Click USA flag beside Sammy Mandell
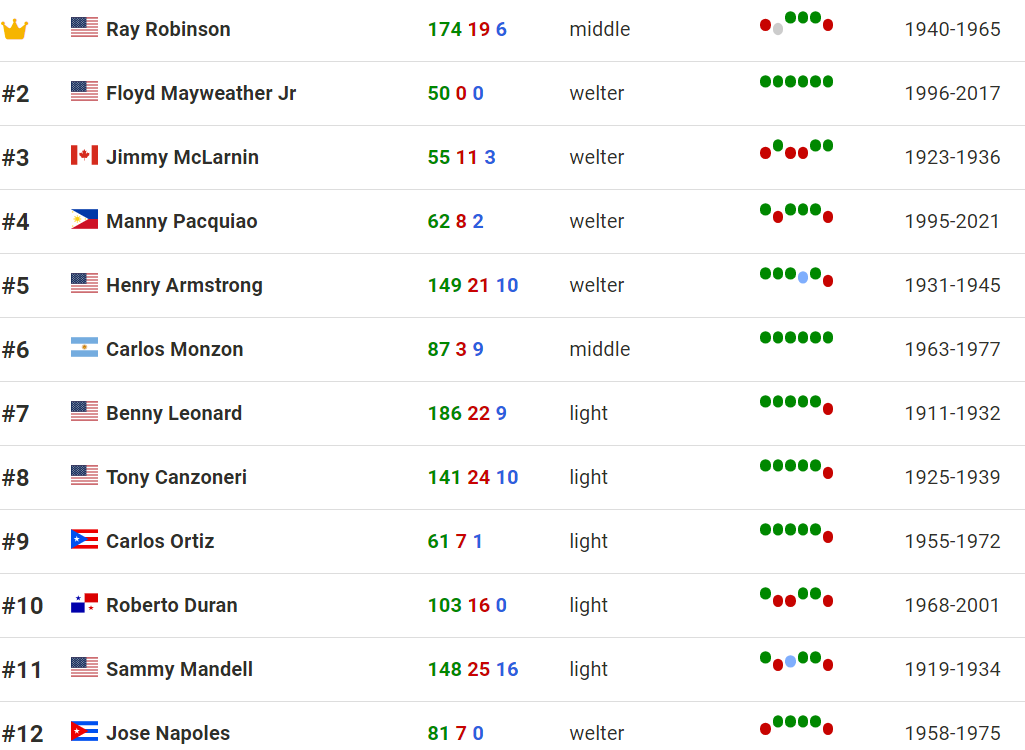Screen dimensions: 1025x750 pos(84,667)
